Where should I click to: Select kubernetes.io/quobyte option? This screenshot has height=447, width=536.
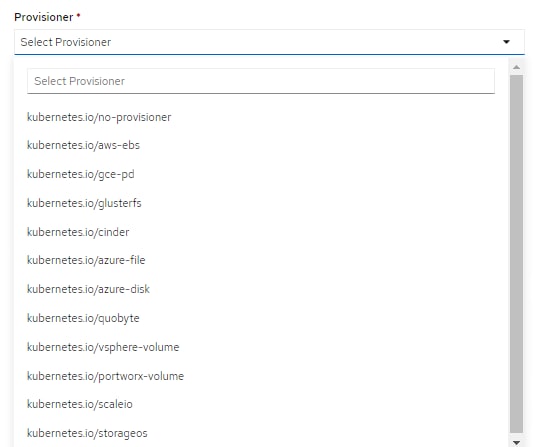click(83, 318)
